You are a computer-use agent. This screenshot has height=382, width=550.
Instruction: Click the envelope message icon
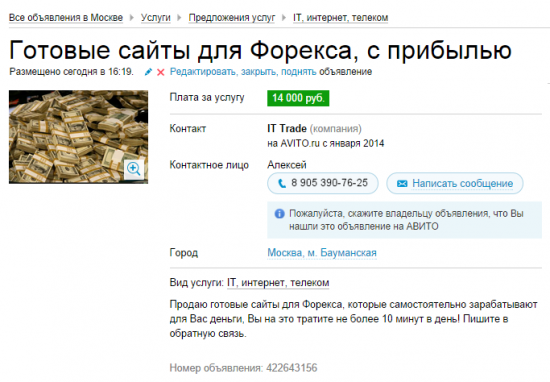pos(402,183)
